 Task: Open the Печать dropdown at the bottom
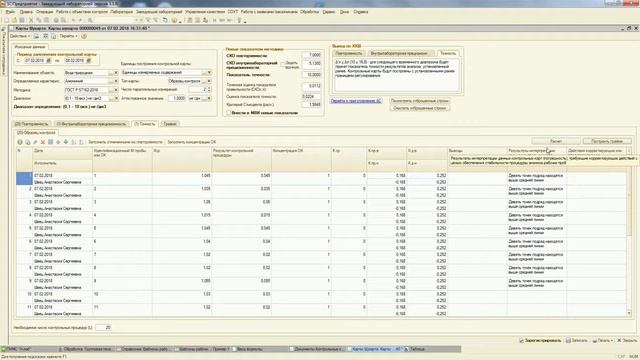click(603, 340)
